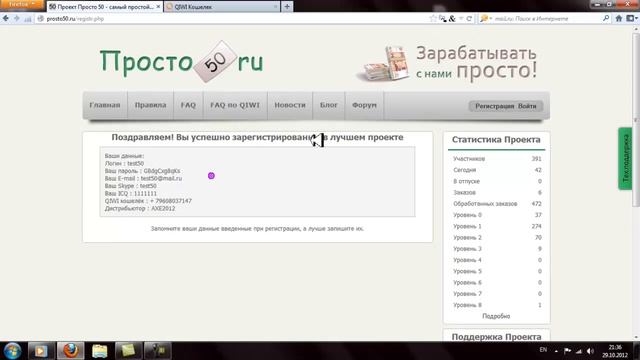640x360 pixels.
Task: Open the green Техподдержка side tab
Action: [x=625, y=158]
